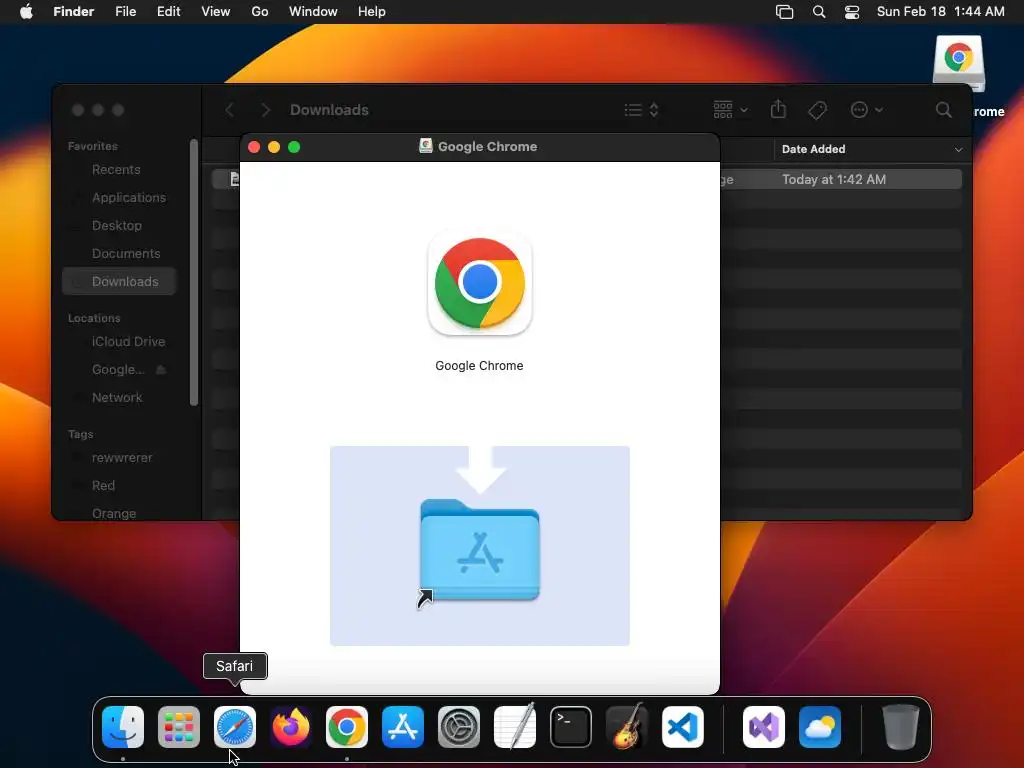The width and height of the screenshot is (1024, 768).
Task: Open GarageBand from the Dock
Action: point(627,727)
